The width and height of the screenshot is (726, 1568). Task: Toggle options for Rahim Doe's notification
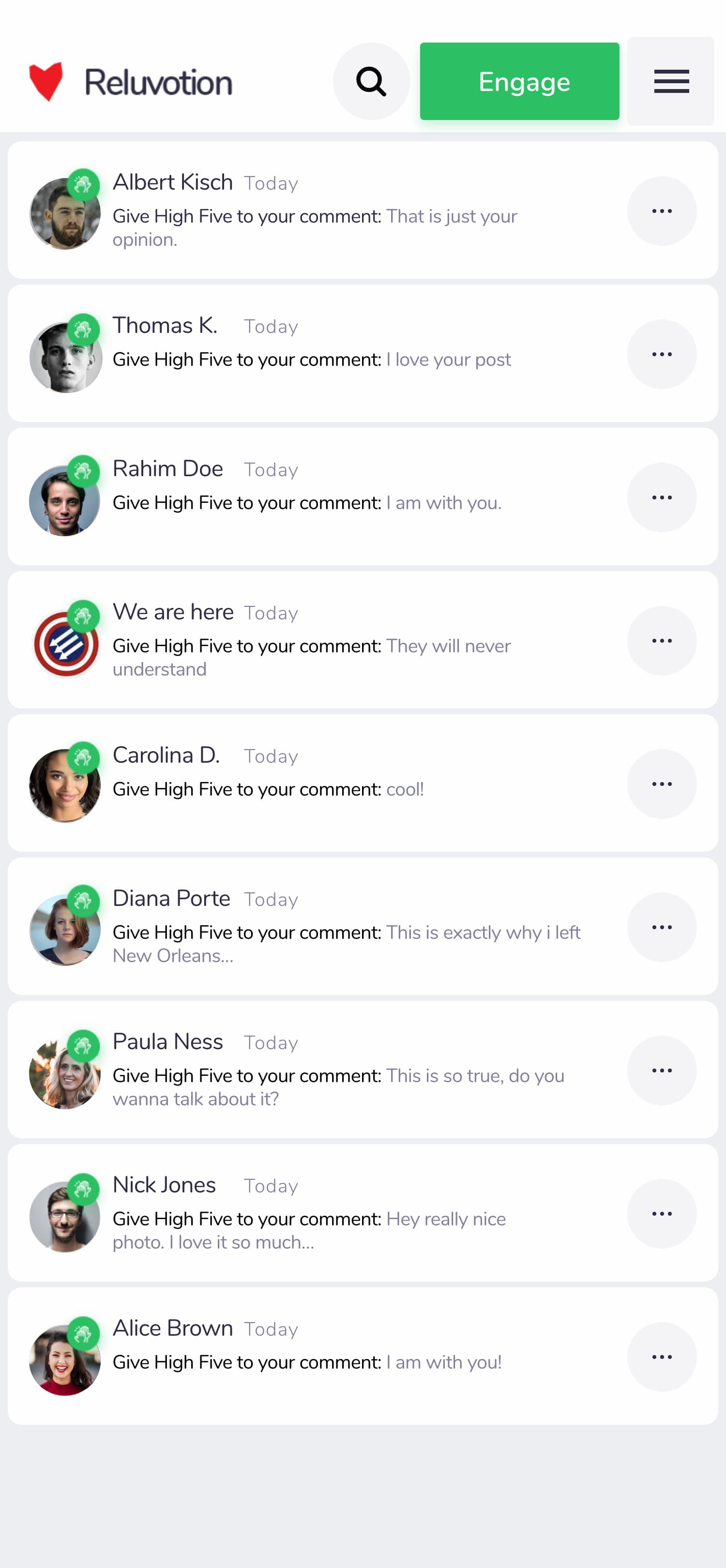point(662,498)
